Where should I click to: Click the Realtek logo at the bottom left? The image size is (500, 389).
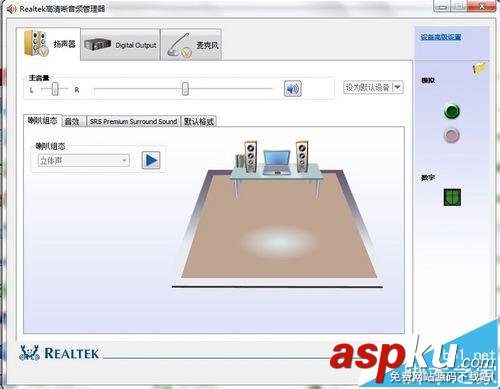coord(59,353)
